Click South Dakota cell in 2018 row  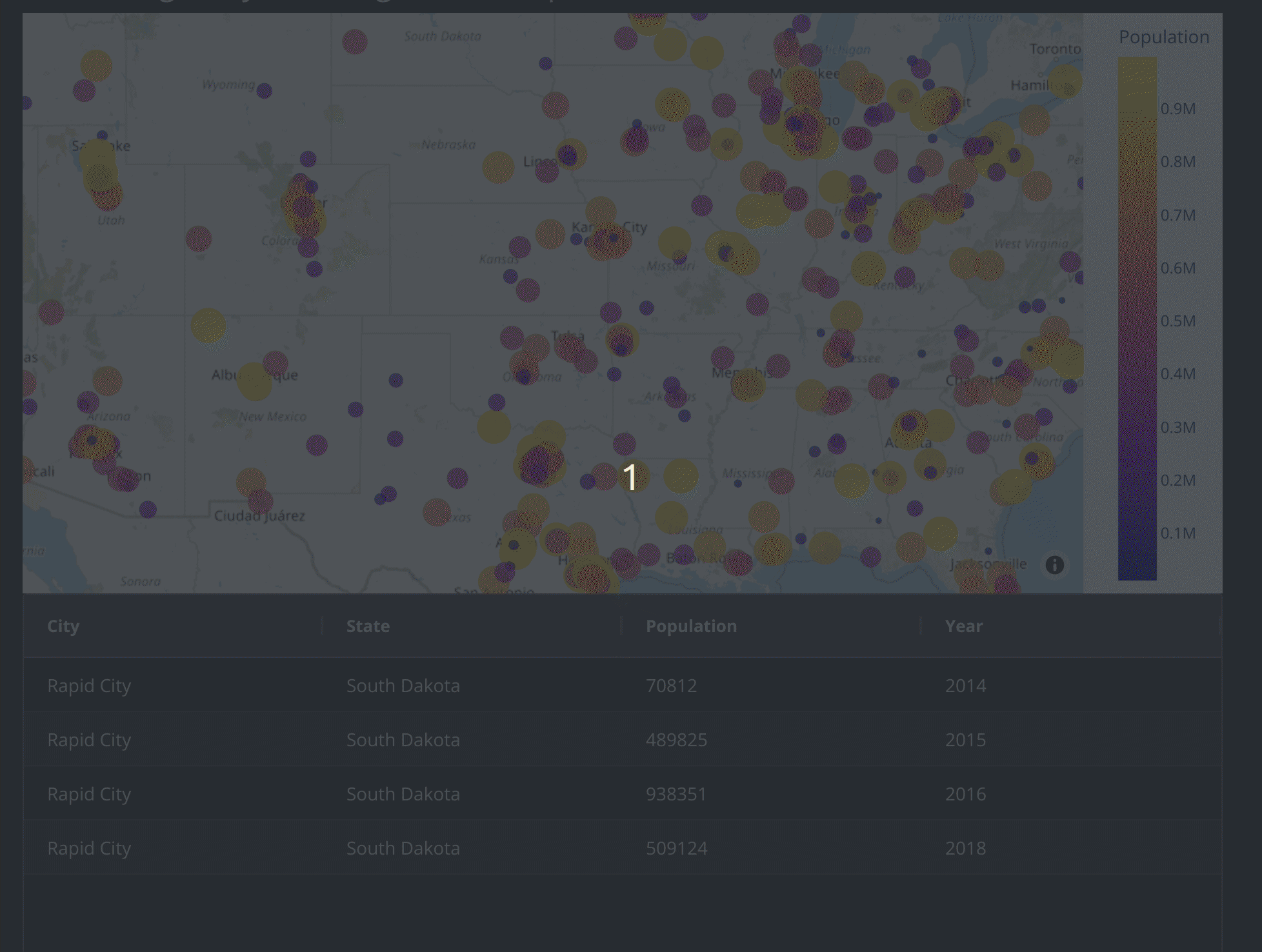(x=403, y=848)
